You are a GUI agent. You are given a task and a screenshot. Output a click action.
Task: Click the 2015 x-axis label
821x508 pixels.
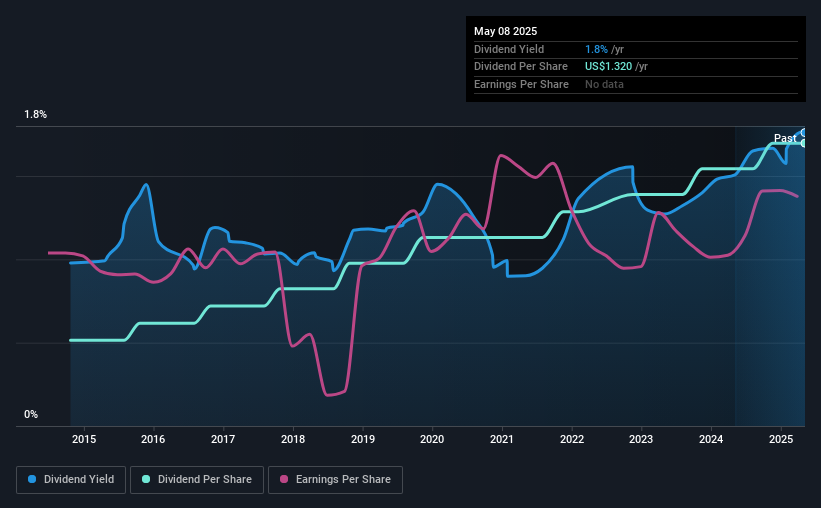point(84,439)
